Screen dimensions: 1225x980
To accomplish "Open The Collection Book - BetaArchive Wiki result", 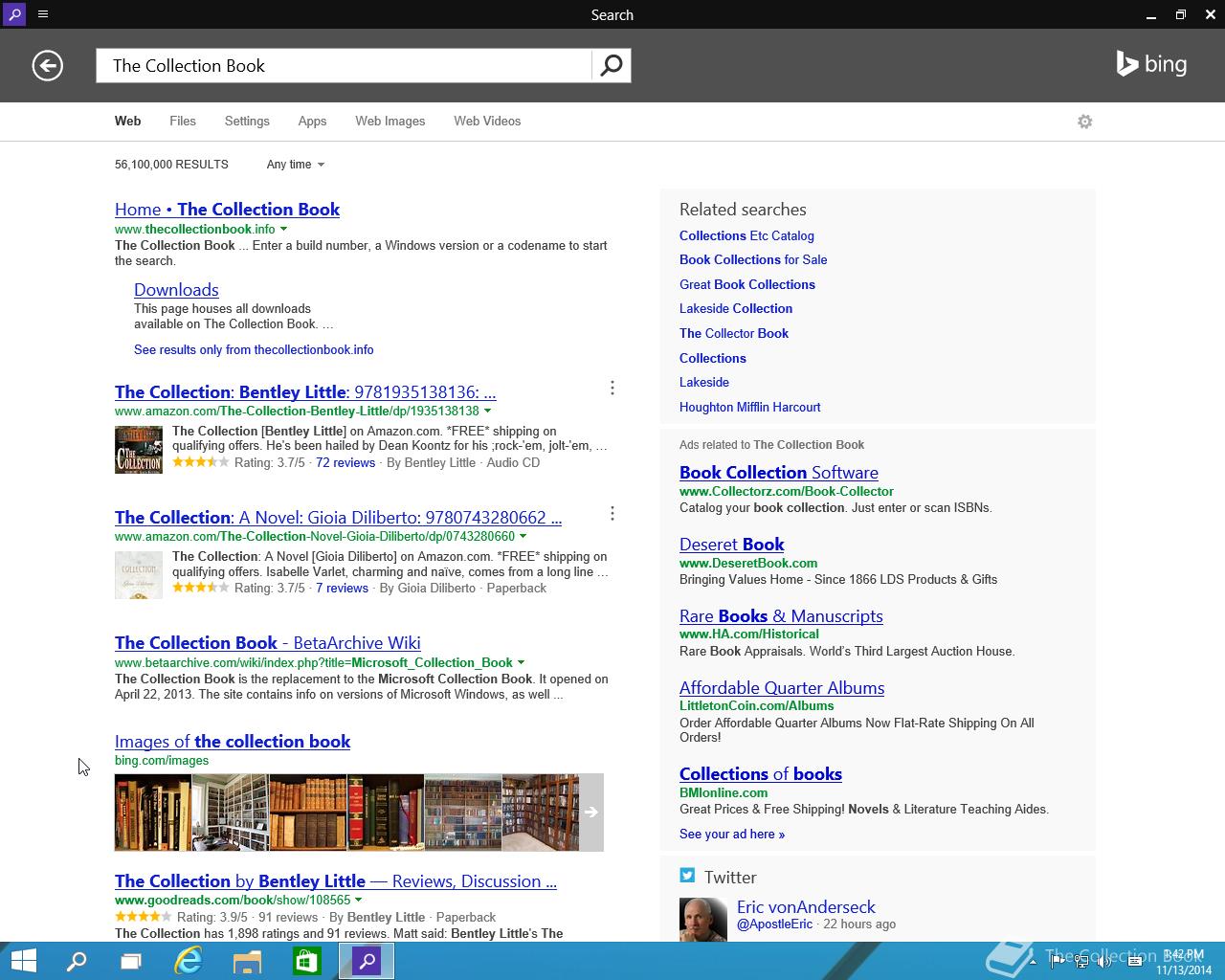I will tap(267, 643).
